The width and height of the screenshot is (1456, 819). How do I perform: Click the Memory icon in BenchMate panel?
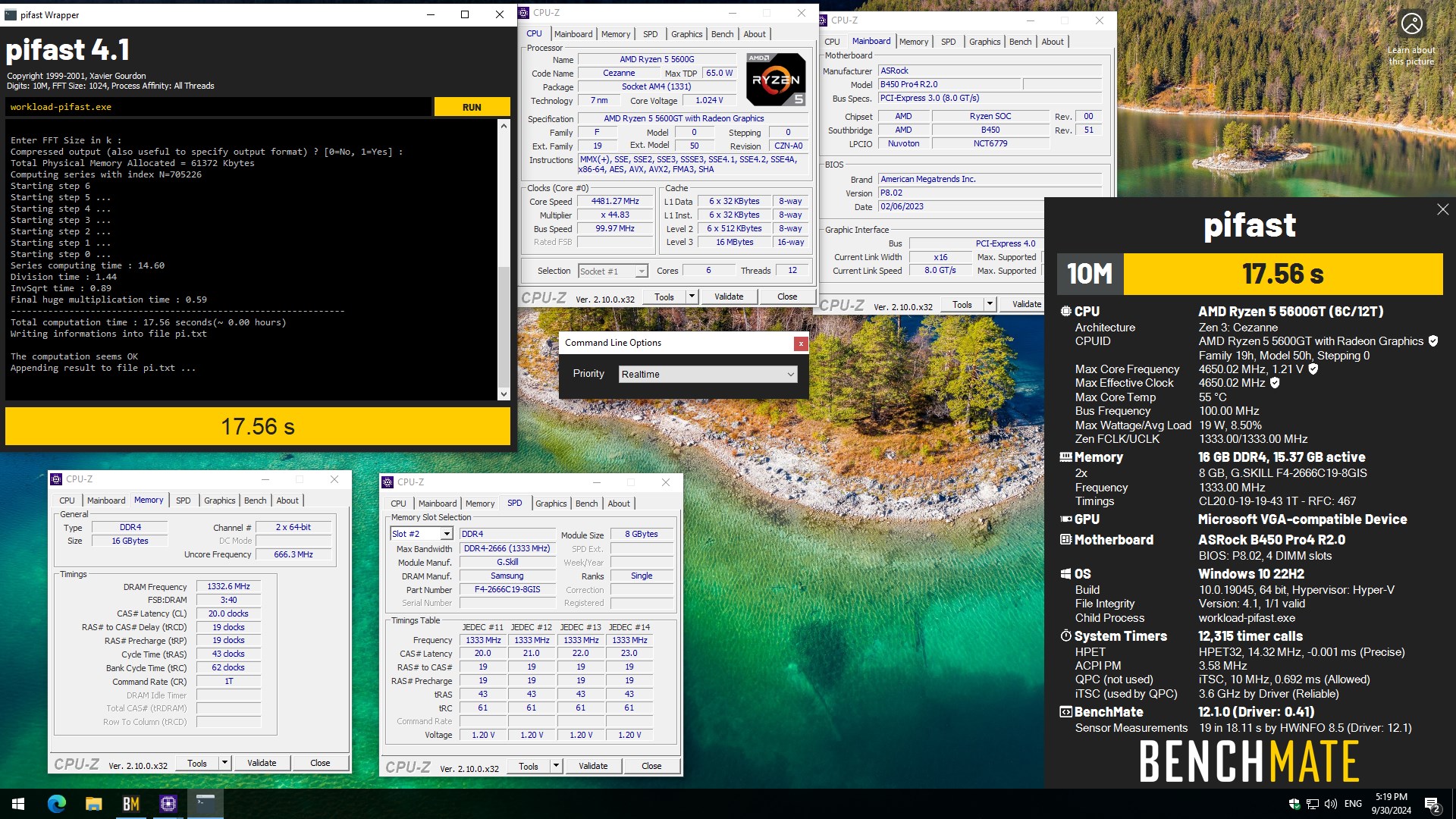click(x=1065, y=457)
